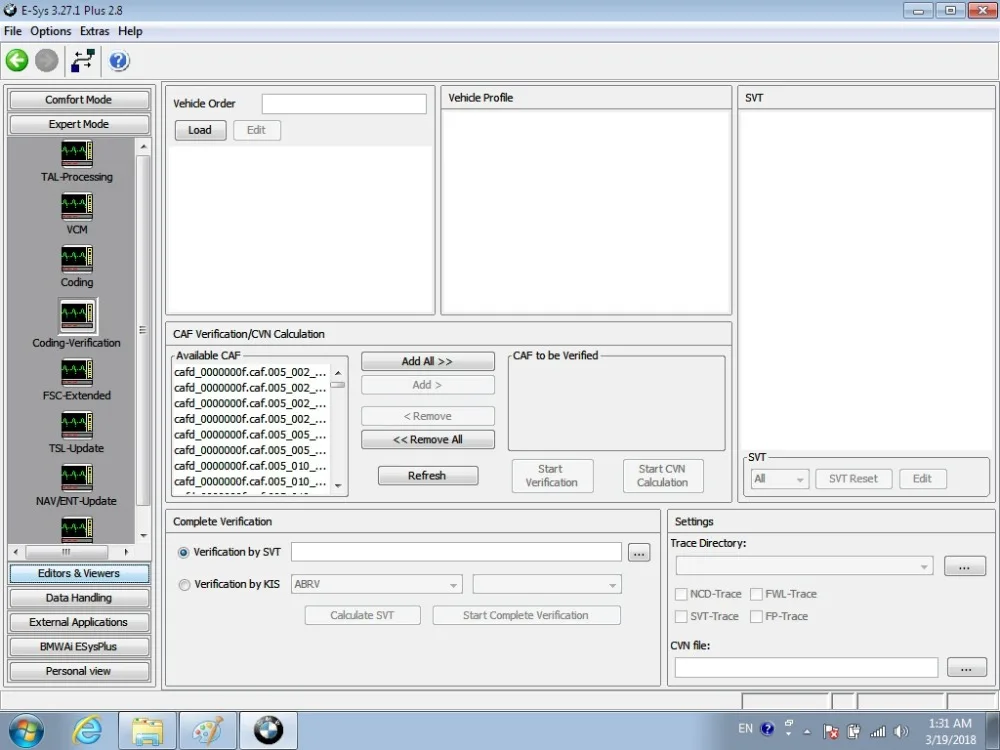Click the BMW E-Sys taskbar icon
The height and width of the screenshot is (750, 1000).
point(268,730)
